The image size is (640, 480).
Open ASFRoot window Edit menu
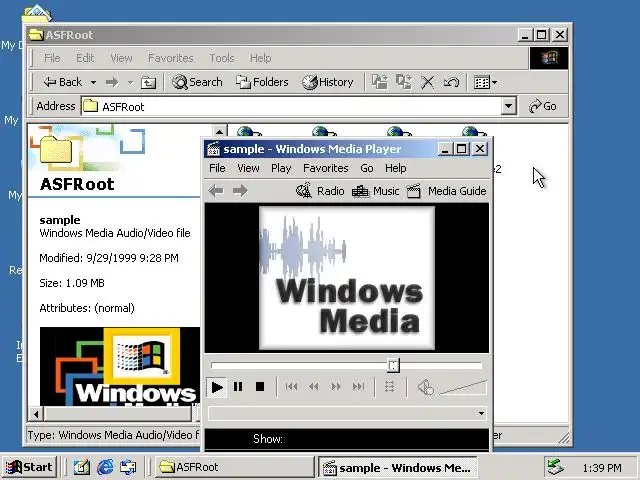(85, 58)
